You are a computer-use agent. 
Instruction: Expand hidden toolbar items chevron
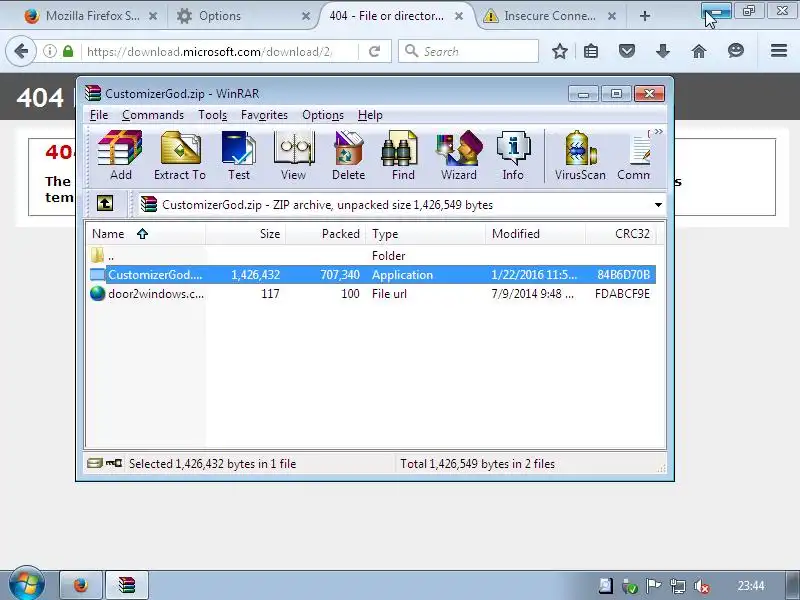[659, 132]
